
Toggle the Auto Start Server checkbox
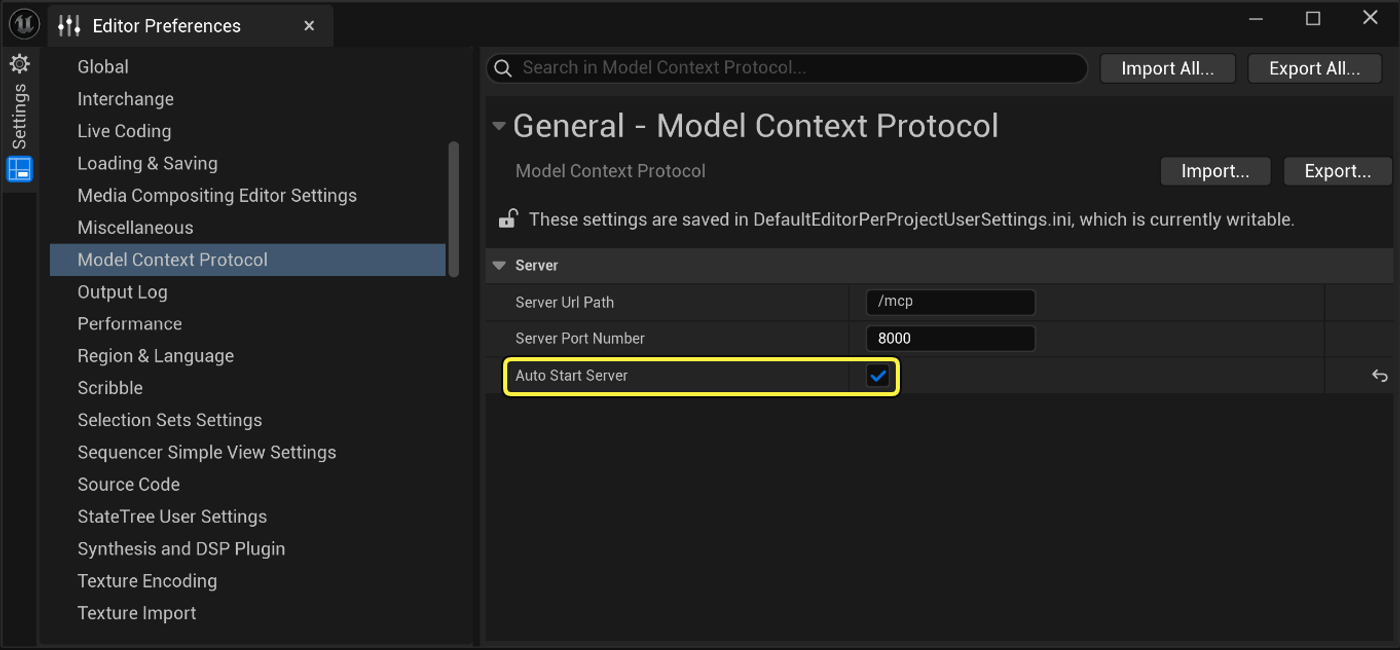(878, 376)
